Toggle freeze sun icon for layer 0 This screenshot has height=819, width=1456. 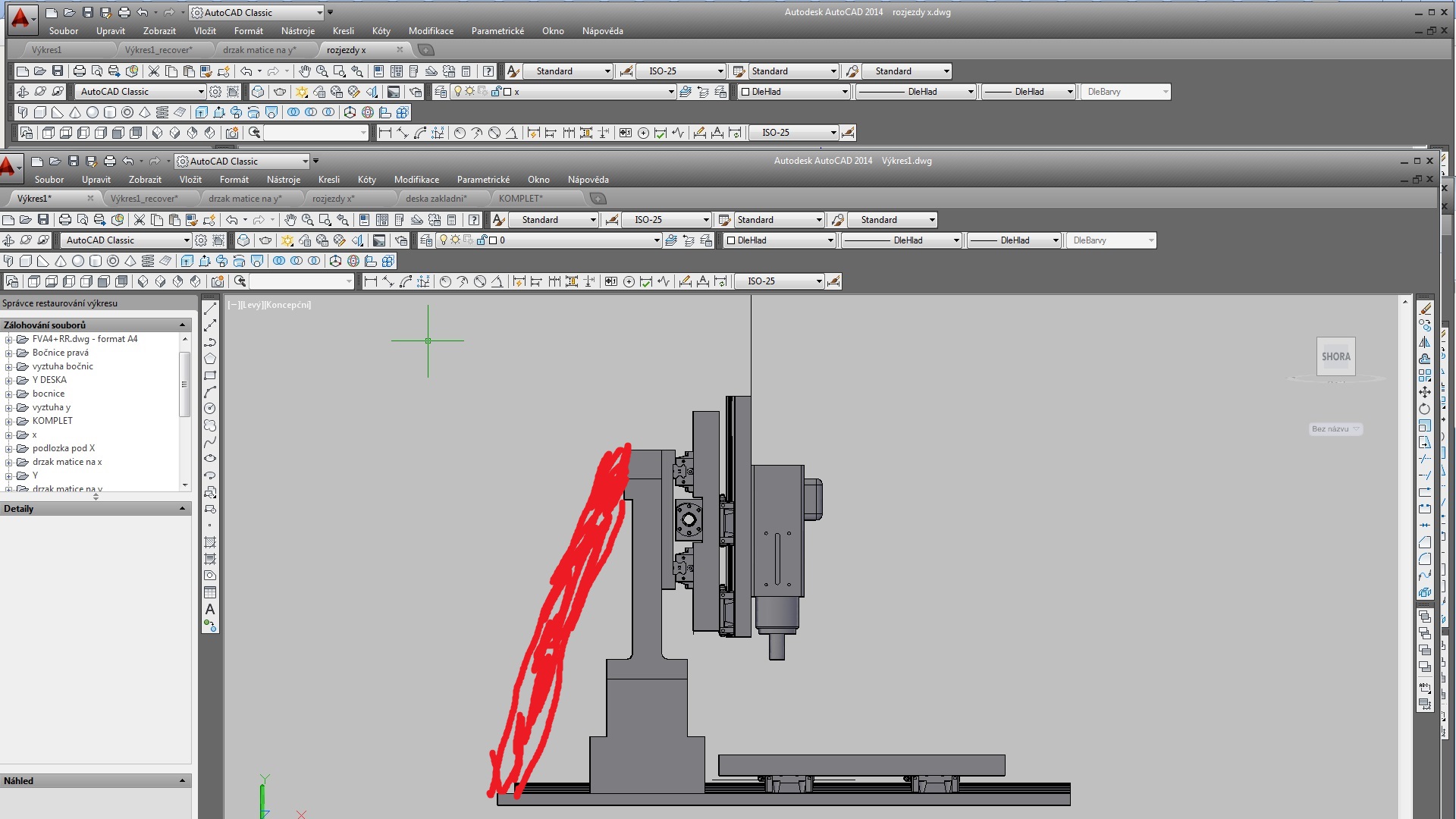click(455, 240)
